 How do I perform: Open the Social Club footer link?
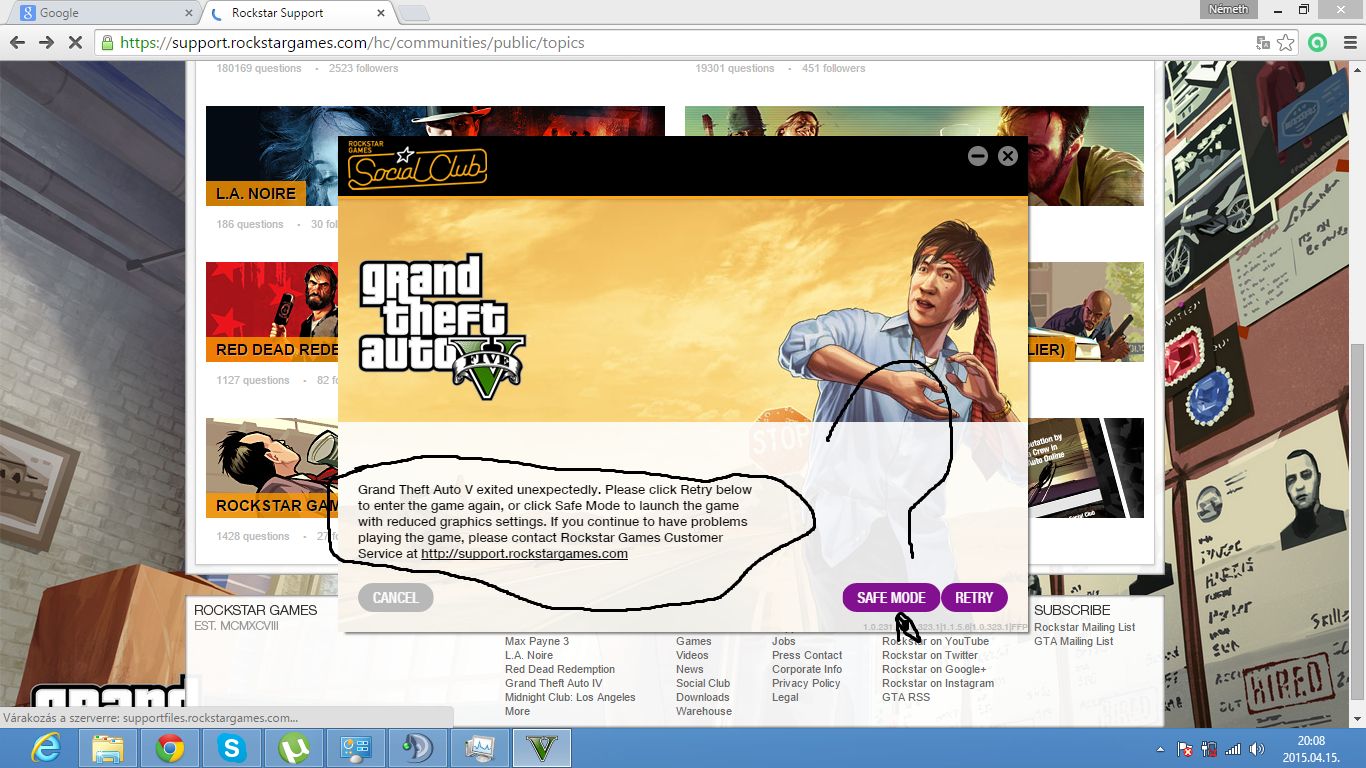[x=703, y=683]
